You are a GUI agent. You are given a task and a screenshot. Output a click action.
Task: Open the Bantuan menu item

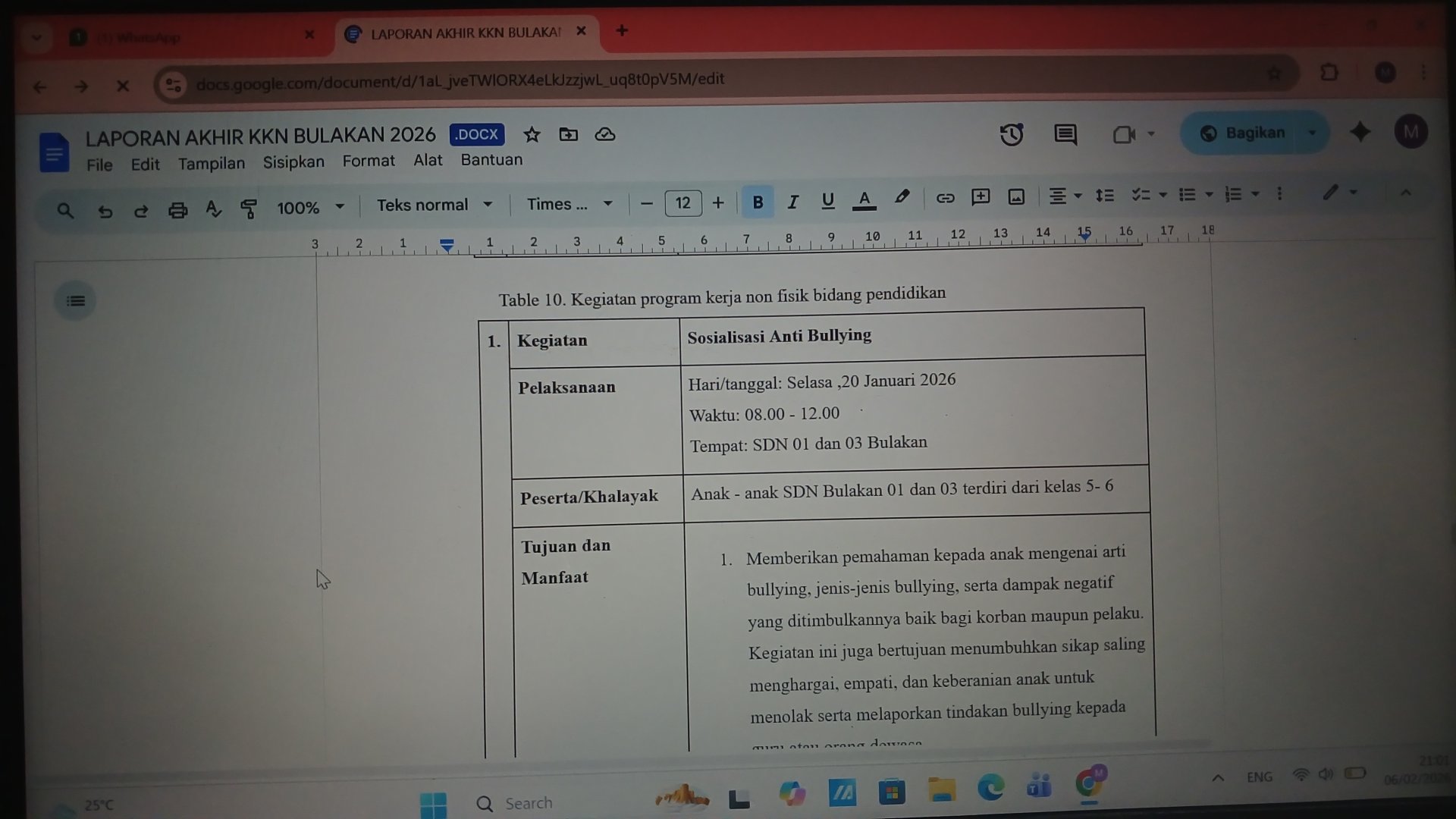click(491, 160)
